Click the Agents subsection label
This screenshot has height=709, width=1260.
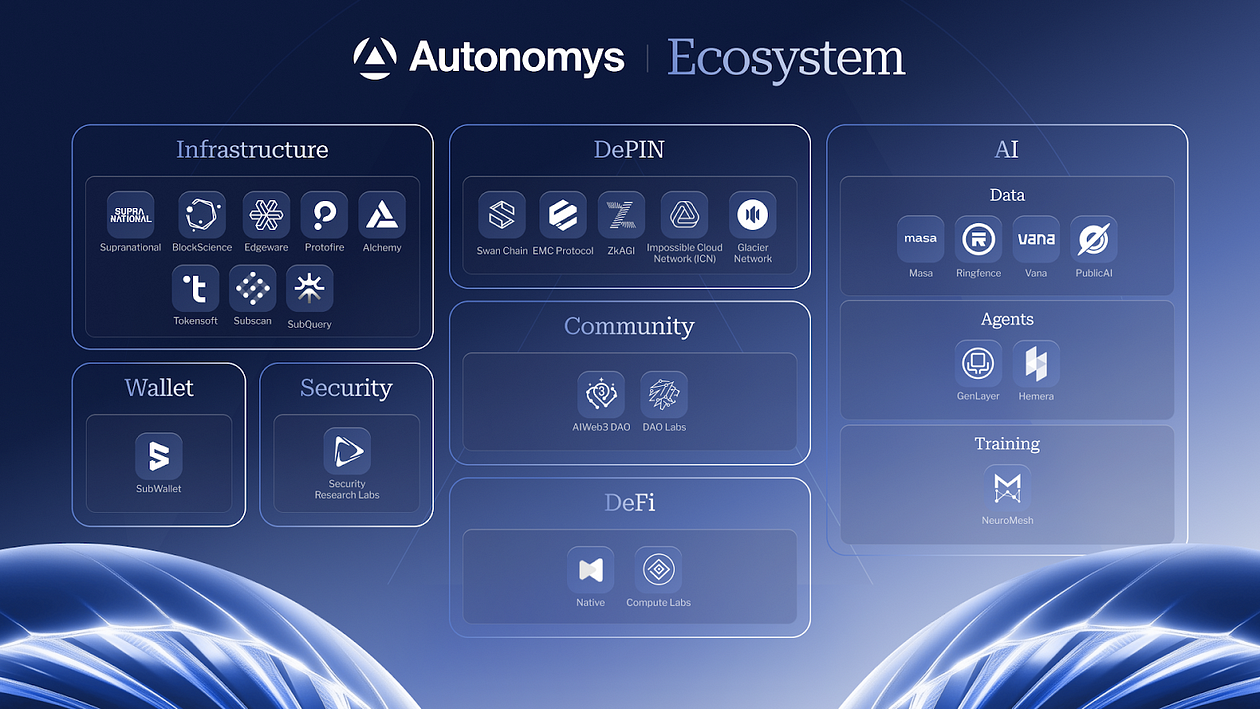[1007, 320]
